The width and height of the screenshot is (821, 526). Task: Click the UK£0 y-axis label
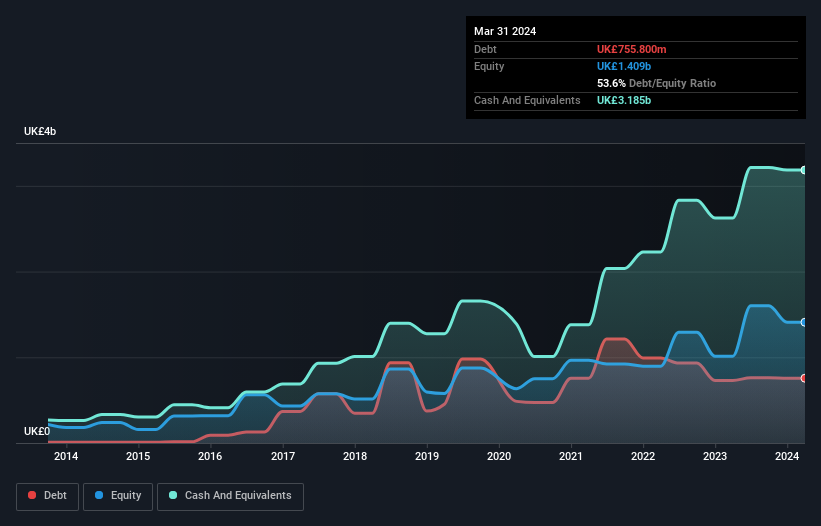37,431
